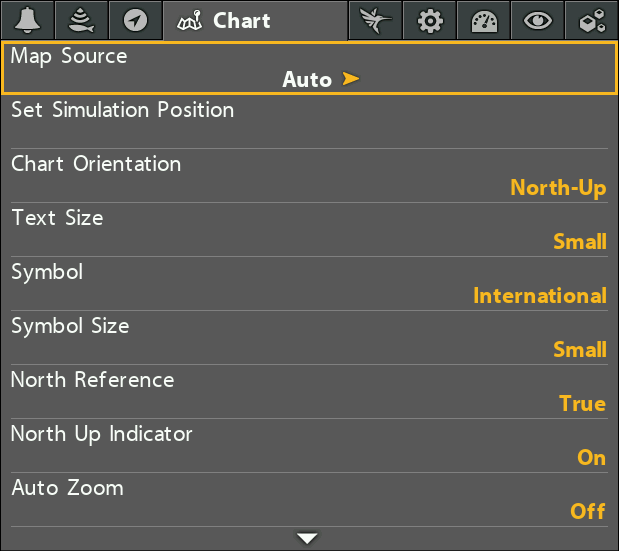Adjust the Text Size setting

coord(309,230)
